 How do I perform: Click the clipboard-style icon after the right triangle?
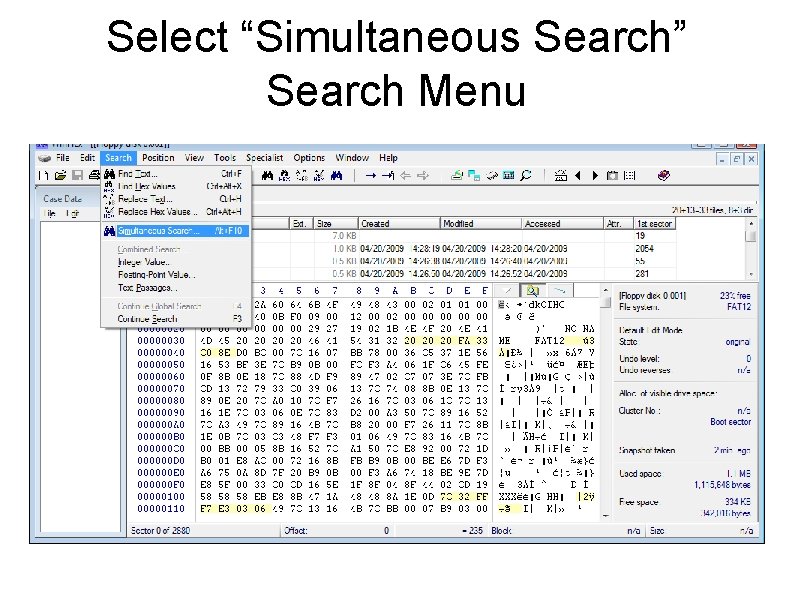click(612, 176)
